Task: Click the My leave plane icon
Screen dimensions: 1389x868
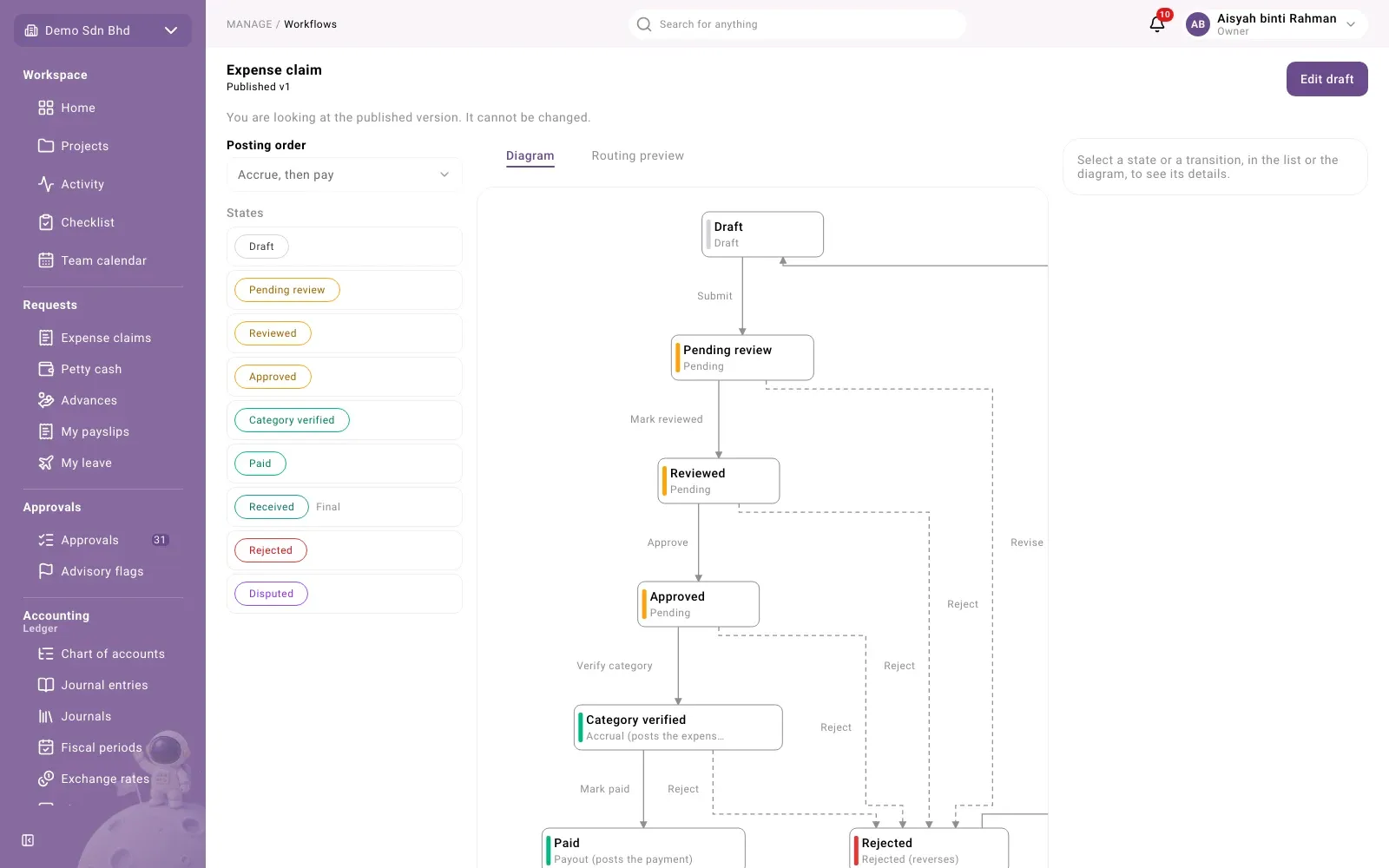Action: click(x=46, y=463)
